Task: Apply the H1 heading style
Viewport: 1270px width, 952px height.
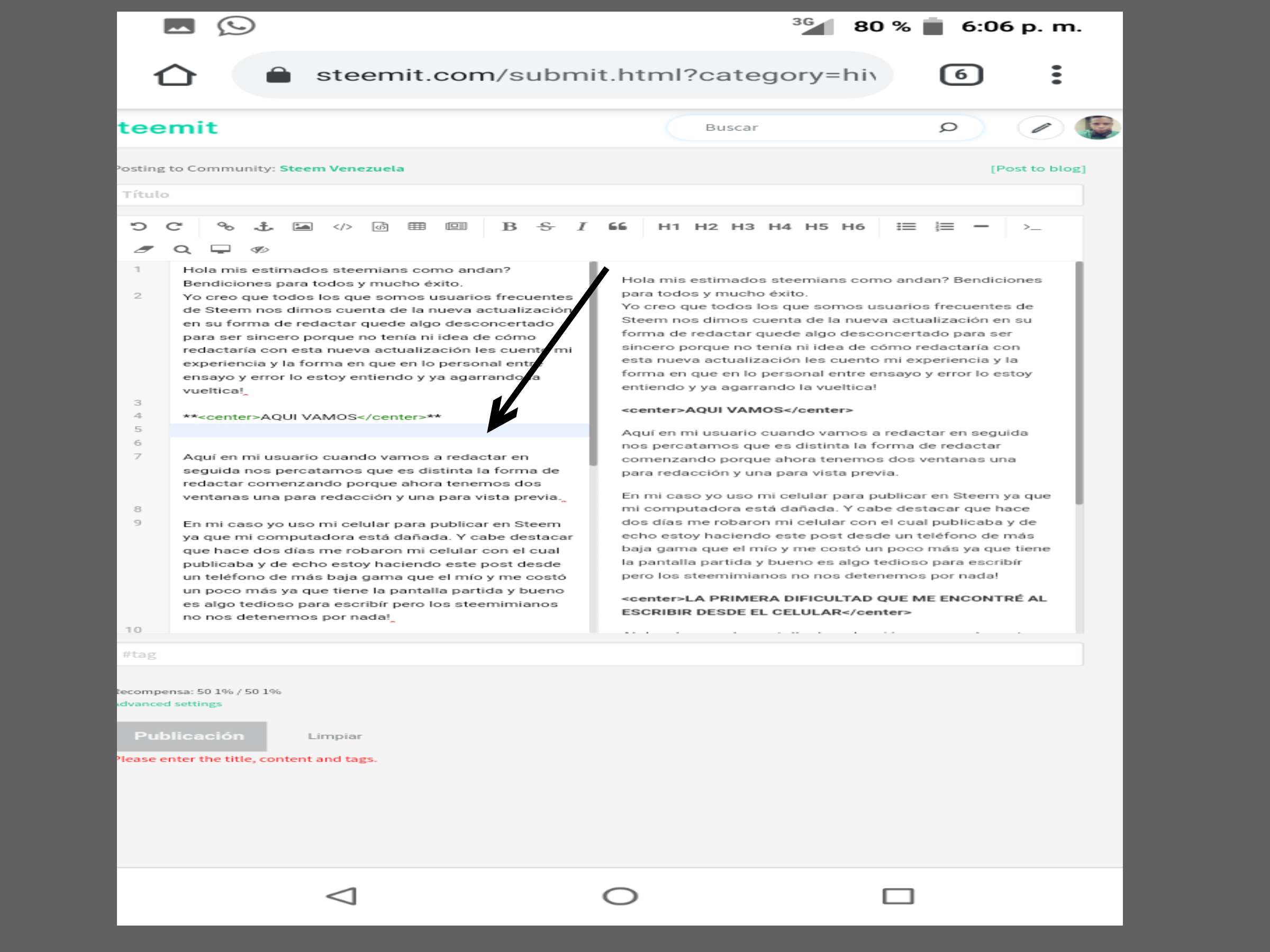Action: tap(669, 227)
